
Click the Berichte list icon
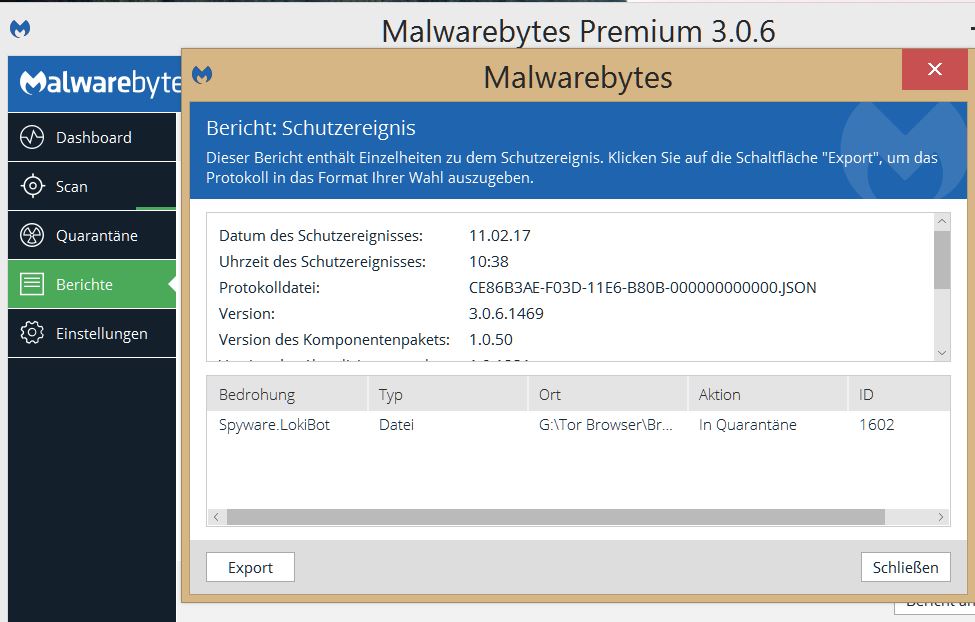[x=32, y=284]
